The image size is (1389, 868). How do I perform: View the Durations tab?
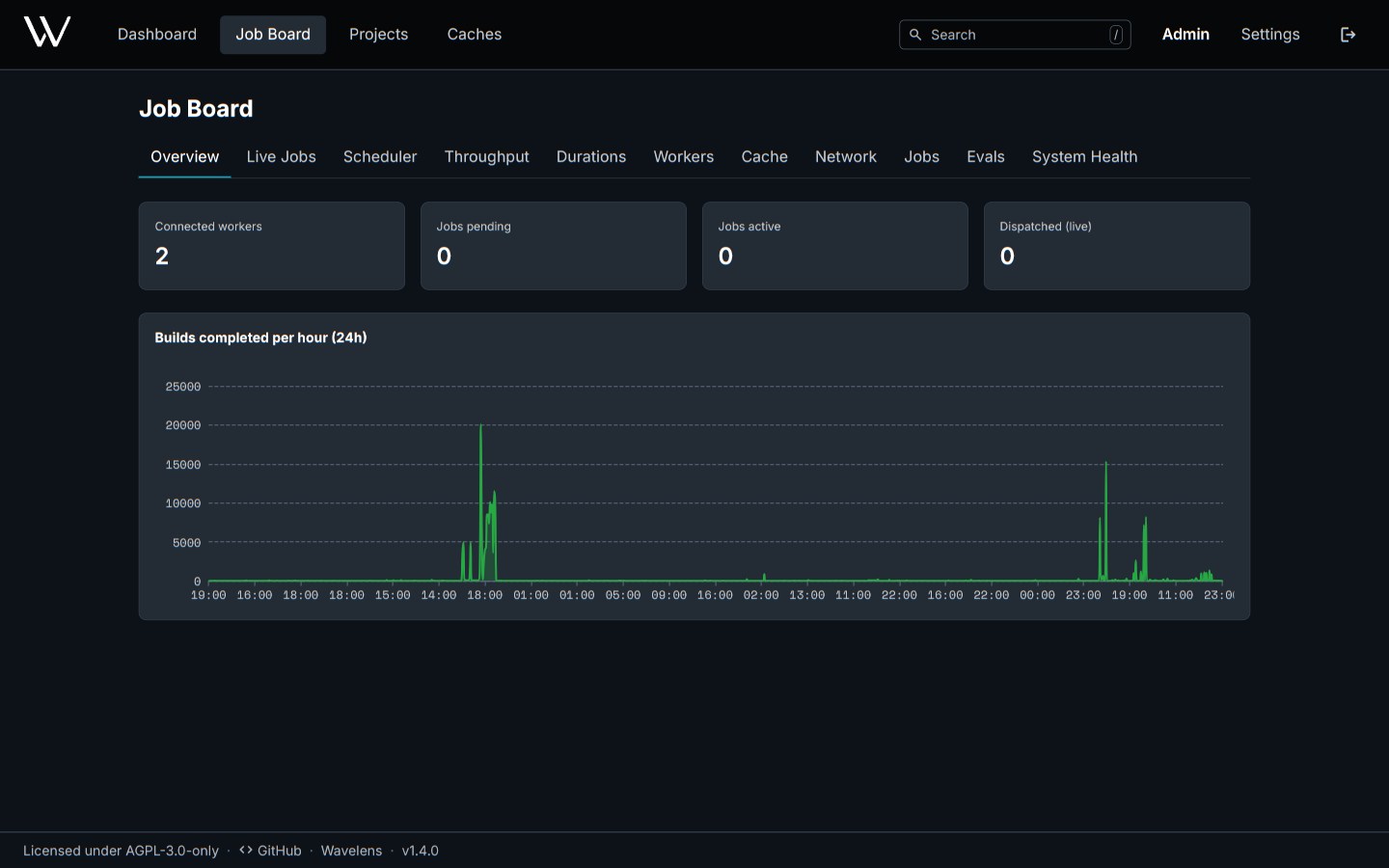591,157
